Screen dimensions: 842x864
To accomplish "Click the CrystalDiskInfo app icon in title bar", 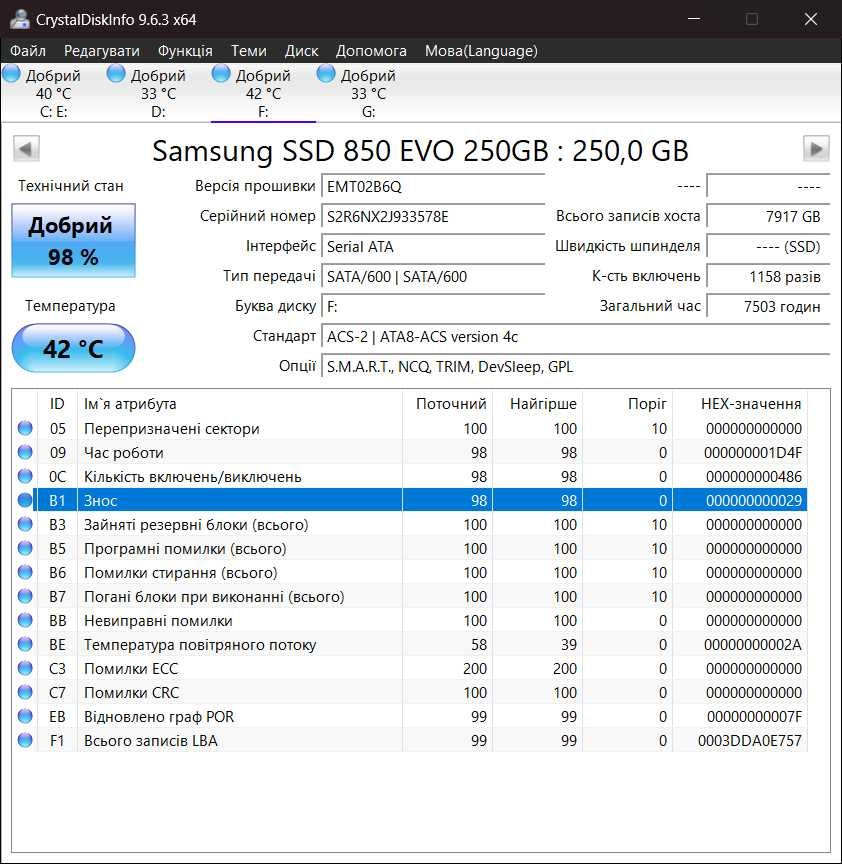I will click(19, 19).
